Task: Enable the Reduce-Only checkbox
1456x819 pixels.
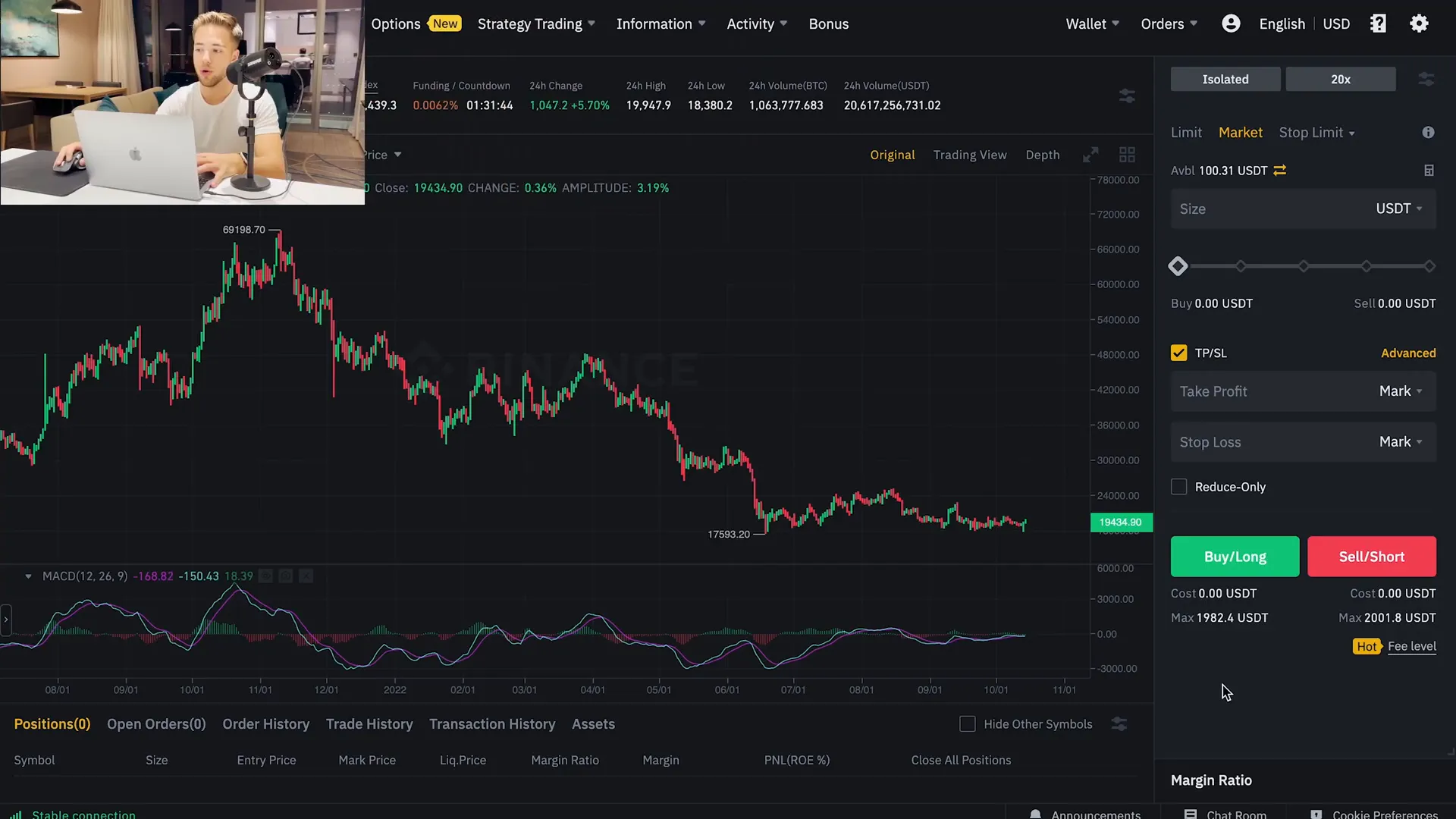Action: [1178, 486]
